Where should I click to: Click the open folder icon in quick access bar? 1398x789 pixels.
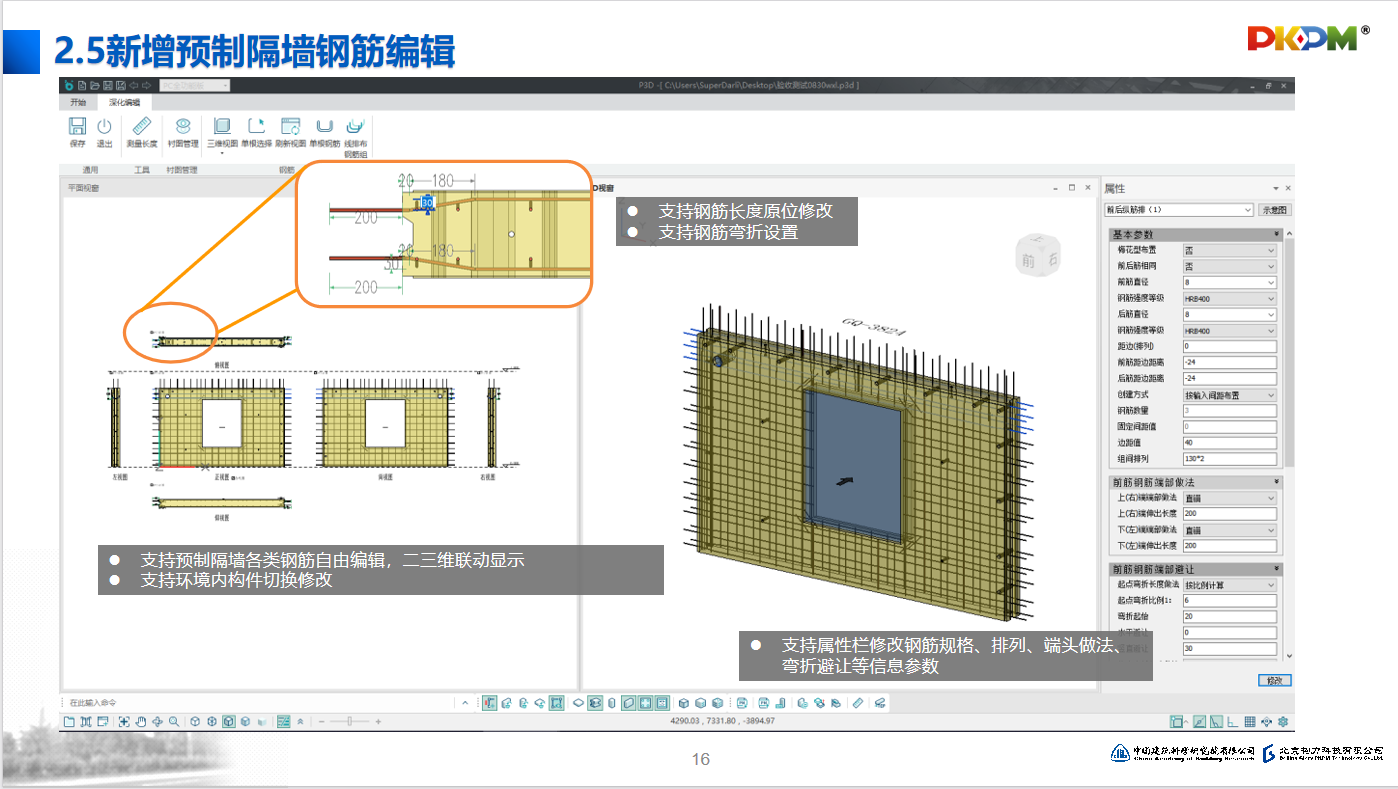coord(95,86)
